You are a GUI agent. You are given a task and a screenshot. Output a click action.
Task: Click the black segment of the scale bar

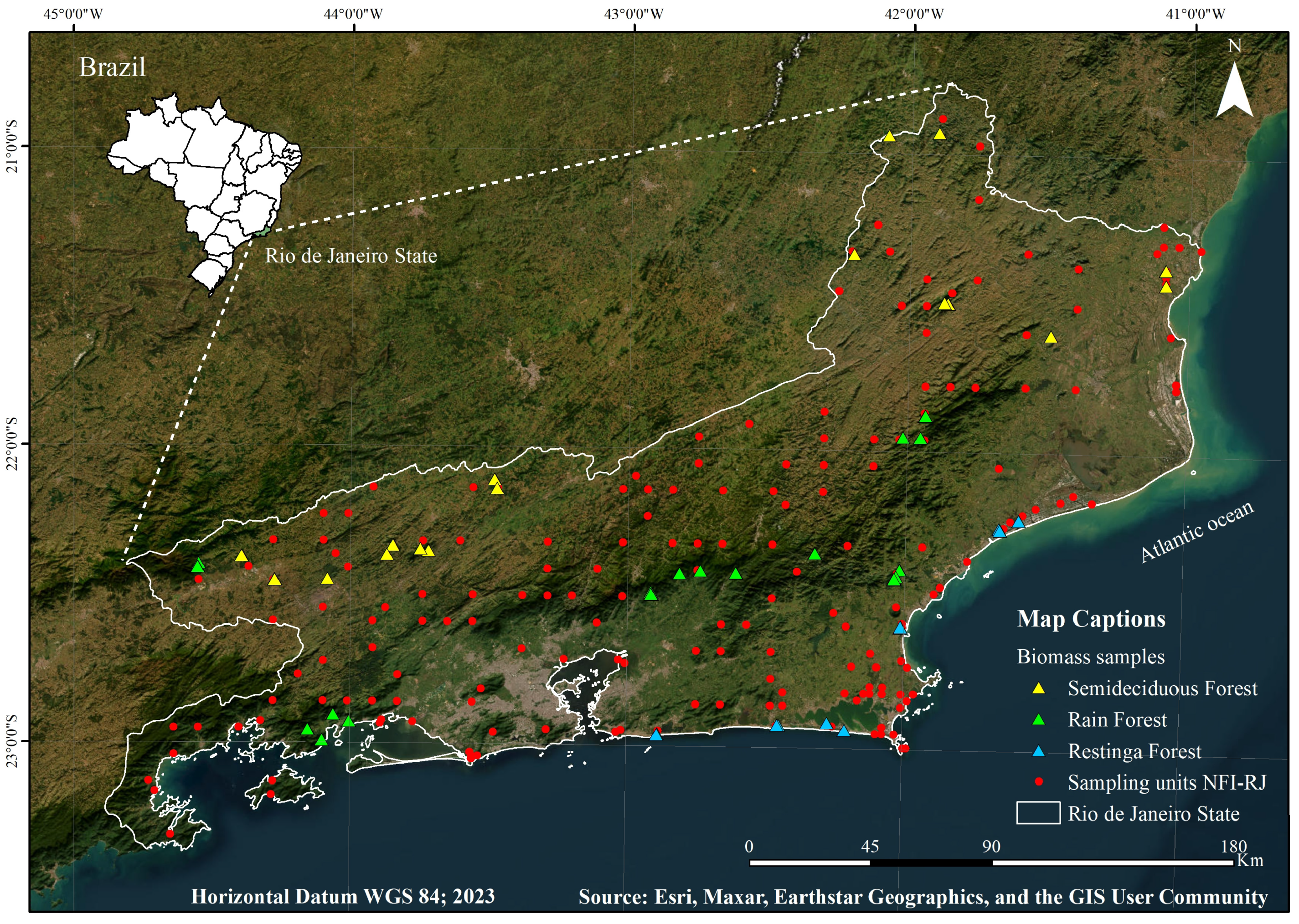click(930, 863)
